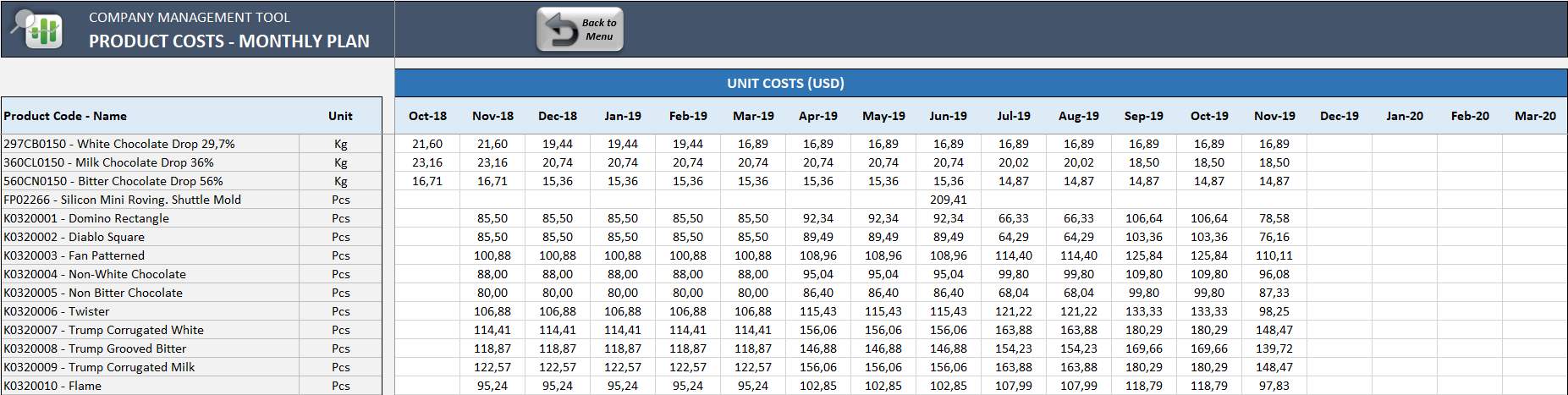Select the Jan-19 month column header
1568x395 pixels.
[x=623, y=116]
